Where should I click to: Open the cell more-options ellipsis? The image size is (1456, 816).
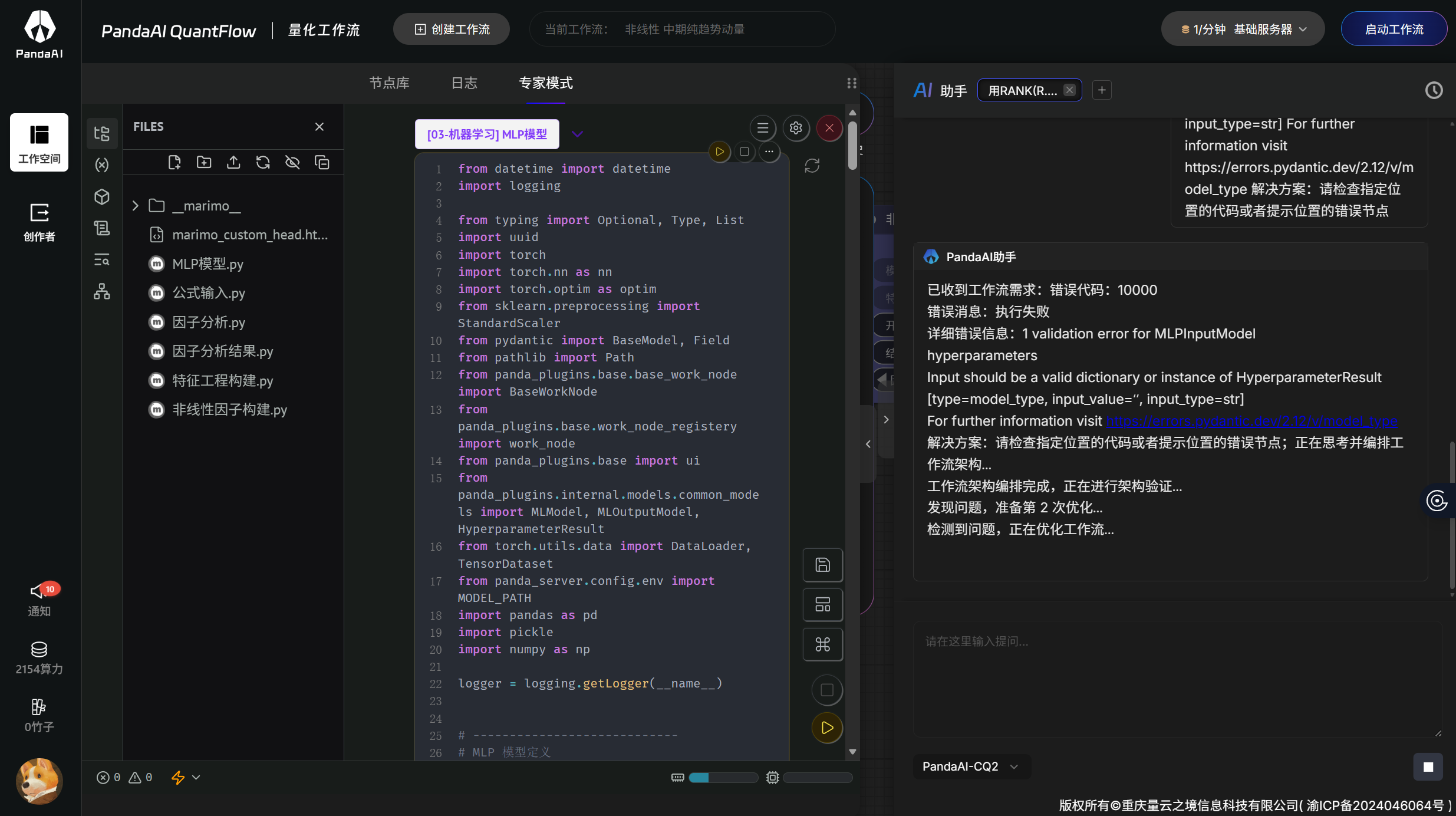coord(769,152)
